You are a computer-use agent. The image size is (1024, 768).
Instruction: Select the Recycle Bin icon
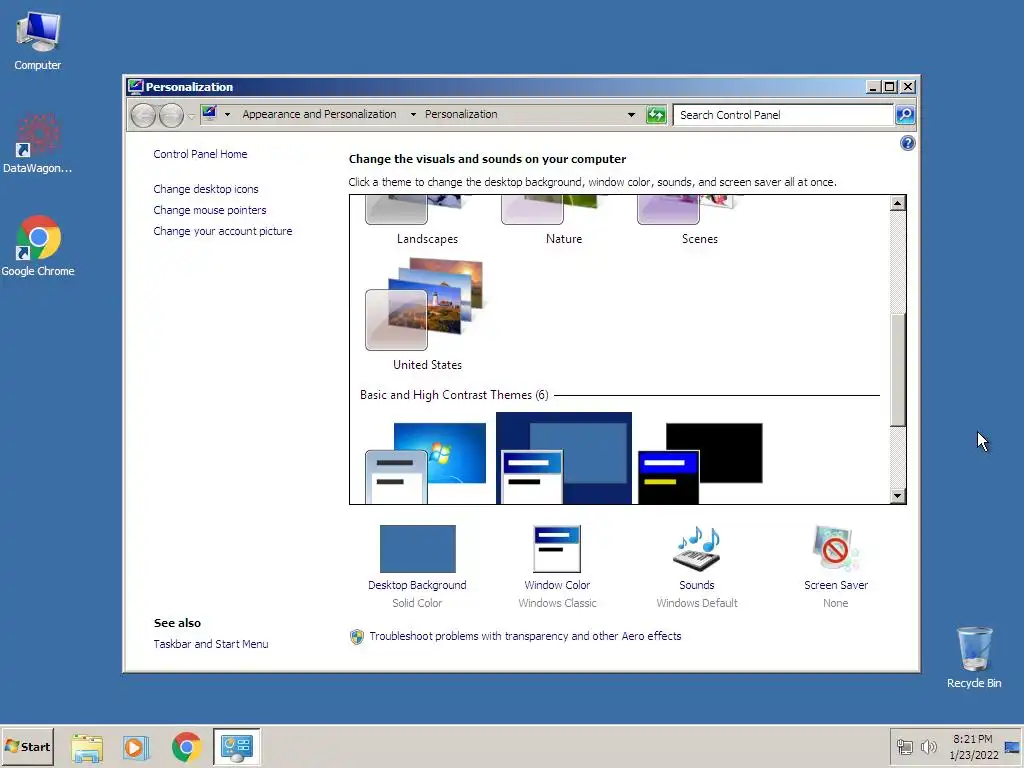[974, 657]
